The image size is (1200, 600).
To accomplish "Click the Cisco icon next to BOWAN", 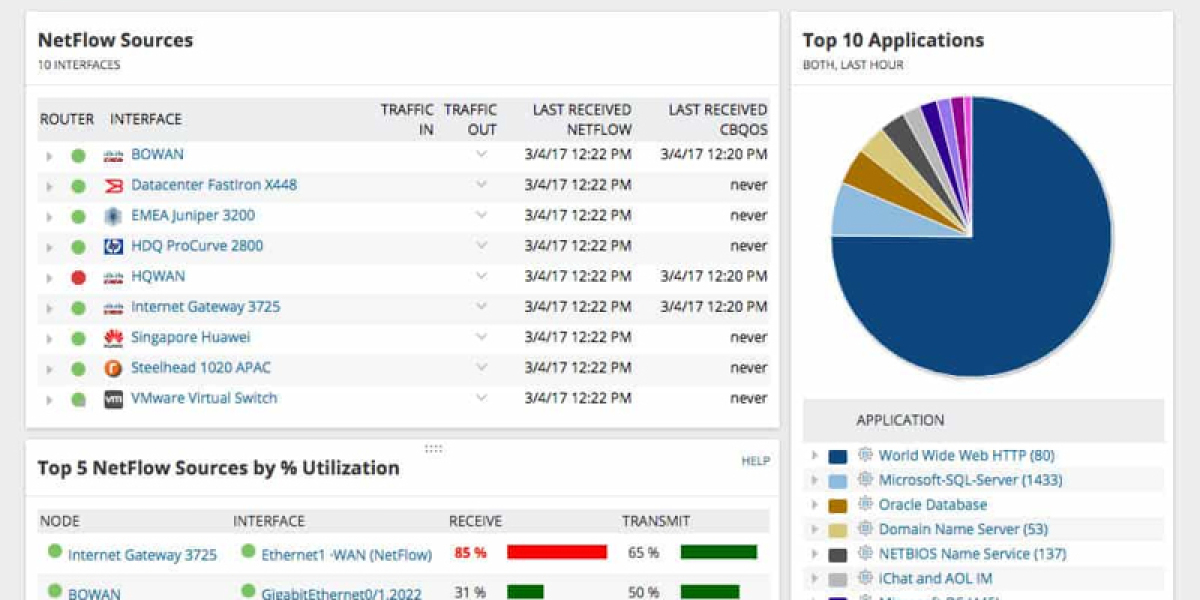I will 113,155.
